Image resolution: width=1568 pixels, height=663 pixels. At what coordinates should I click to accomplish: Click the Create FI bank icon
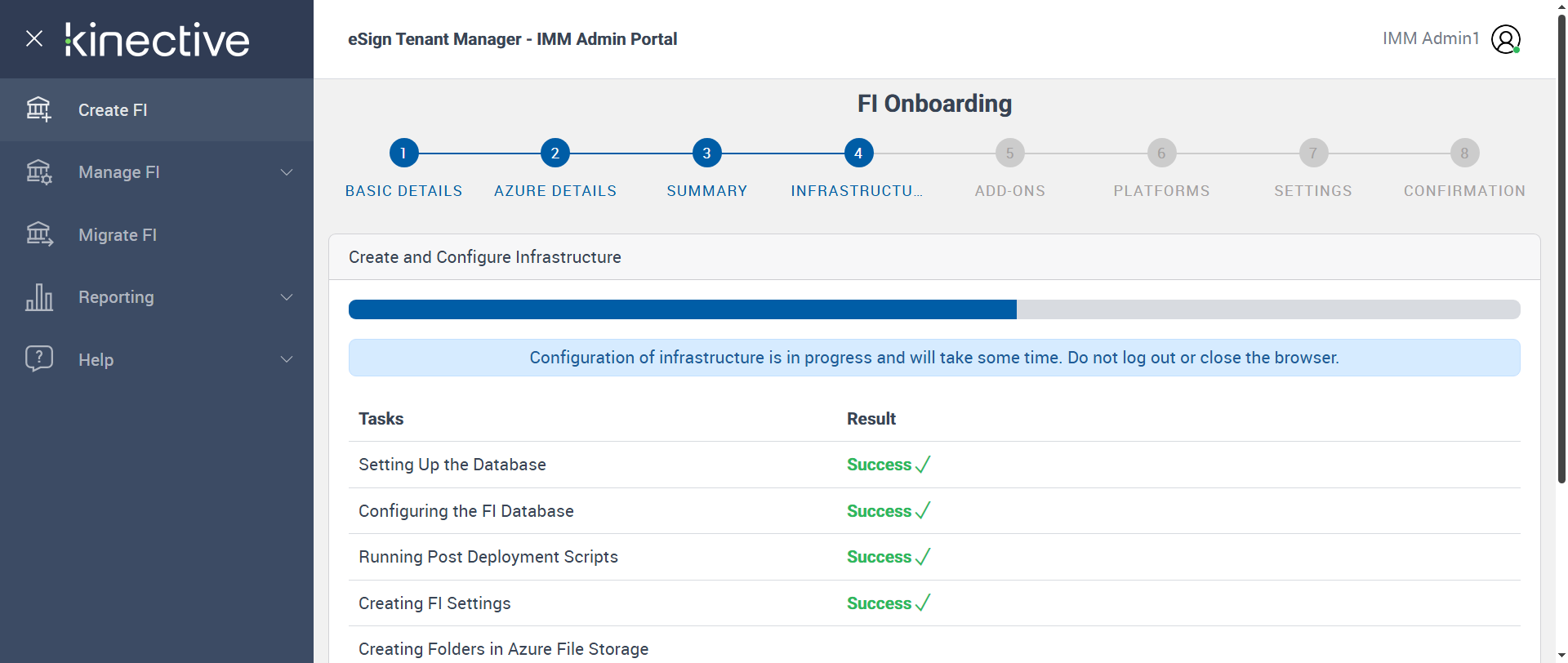click(x=38, y=109)
